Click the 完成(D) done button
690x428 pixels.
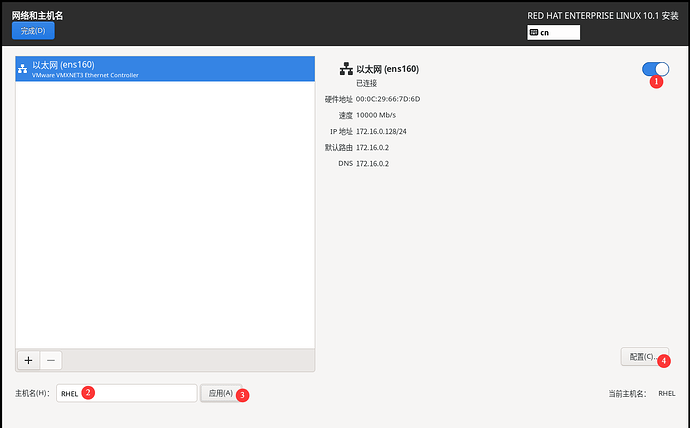point(33,31)
